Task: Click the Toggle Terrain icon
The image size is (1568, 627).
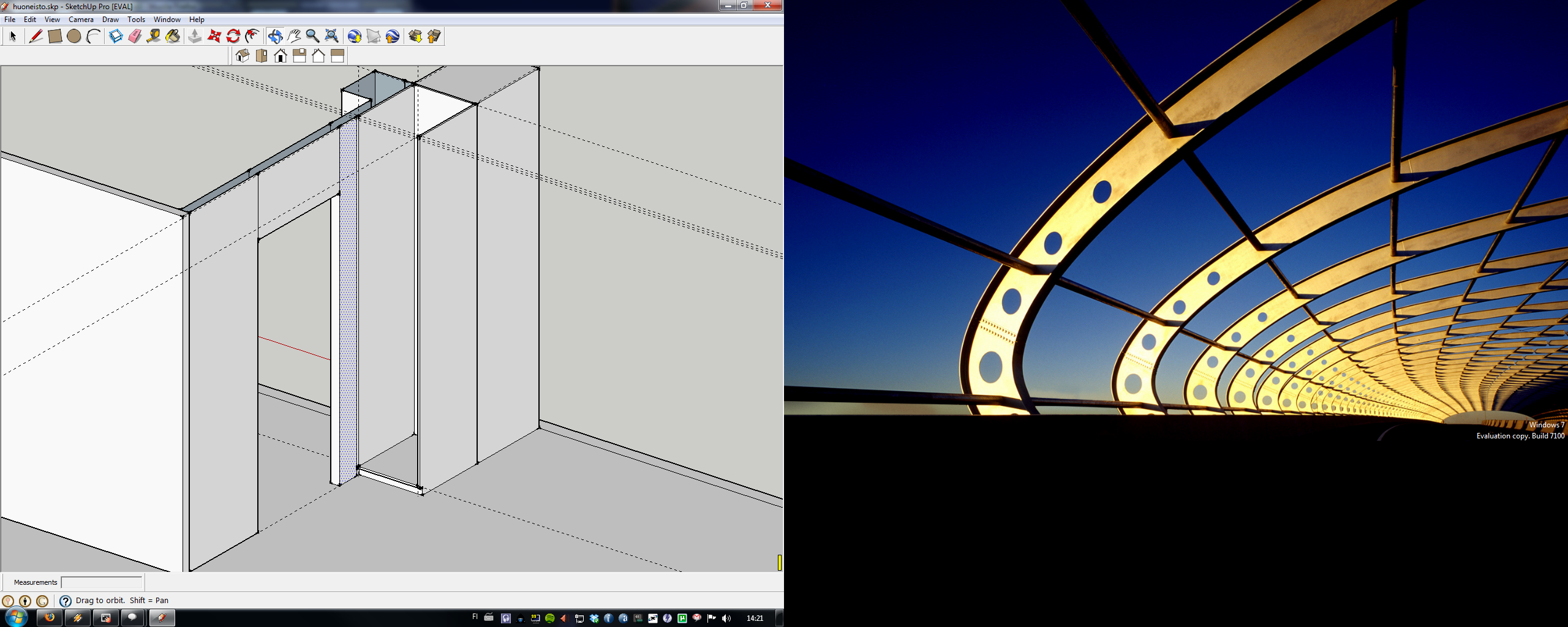Action: coord(374,37)
